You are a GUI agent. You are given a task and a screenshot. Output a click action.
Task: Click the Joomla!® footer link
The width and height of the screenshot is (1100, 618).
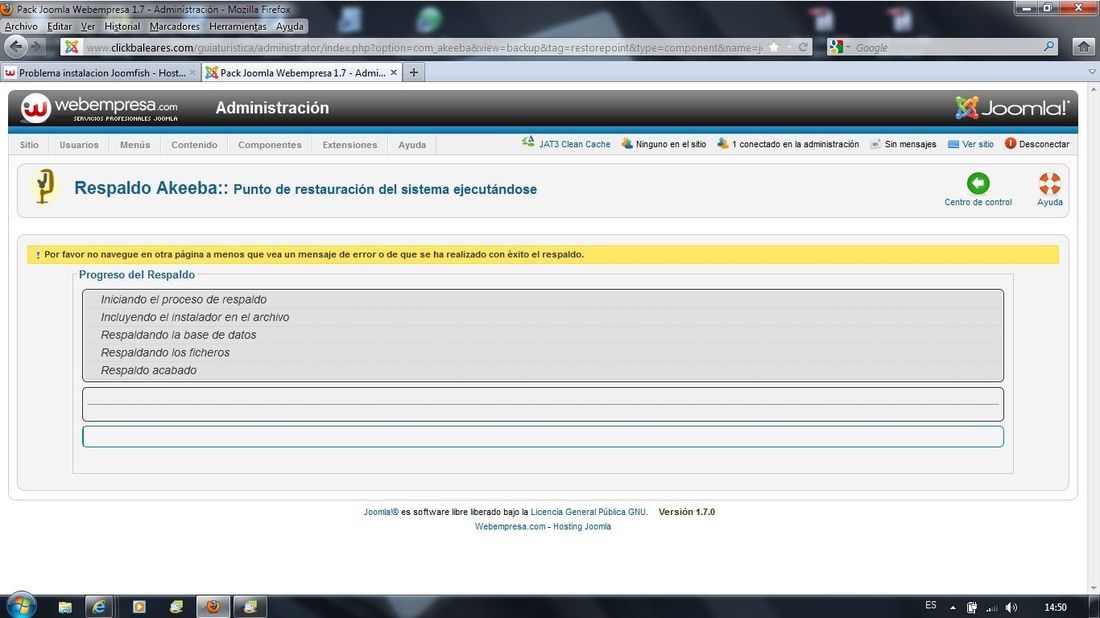(x=381, y=512)
